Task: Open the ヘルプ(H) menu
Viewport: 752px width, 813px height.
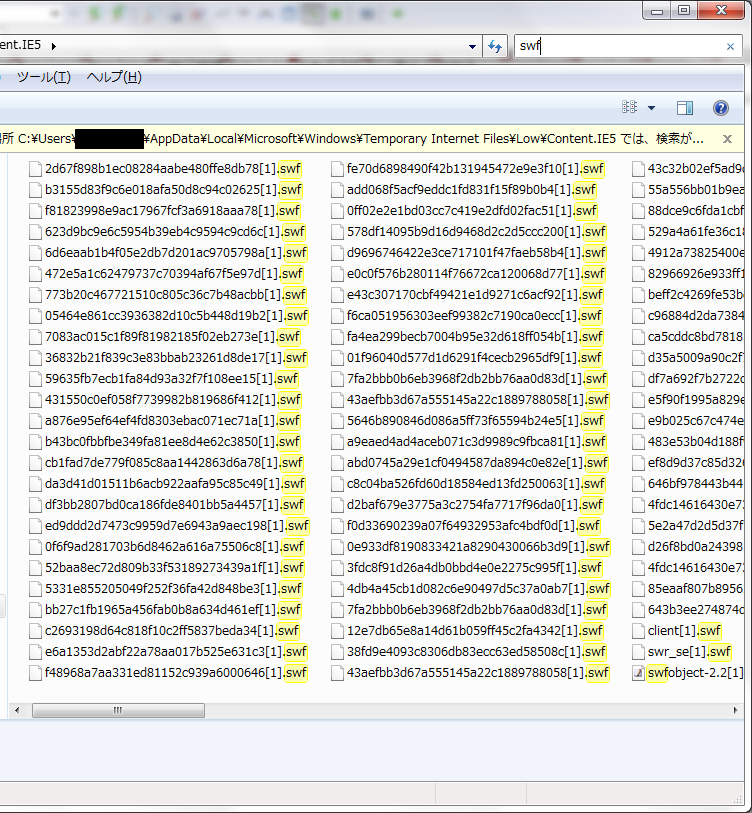Action: [114, 77]
